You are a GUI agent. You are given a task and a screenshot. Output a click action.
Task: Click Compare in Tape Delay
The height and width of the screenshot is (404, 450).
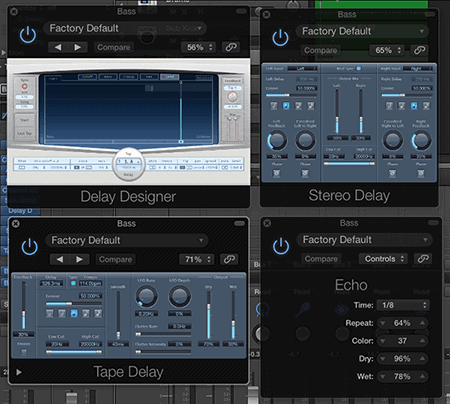tap(115, 259)
